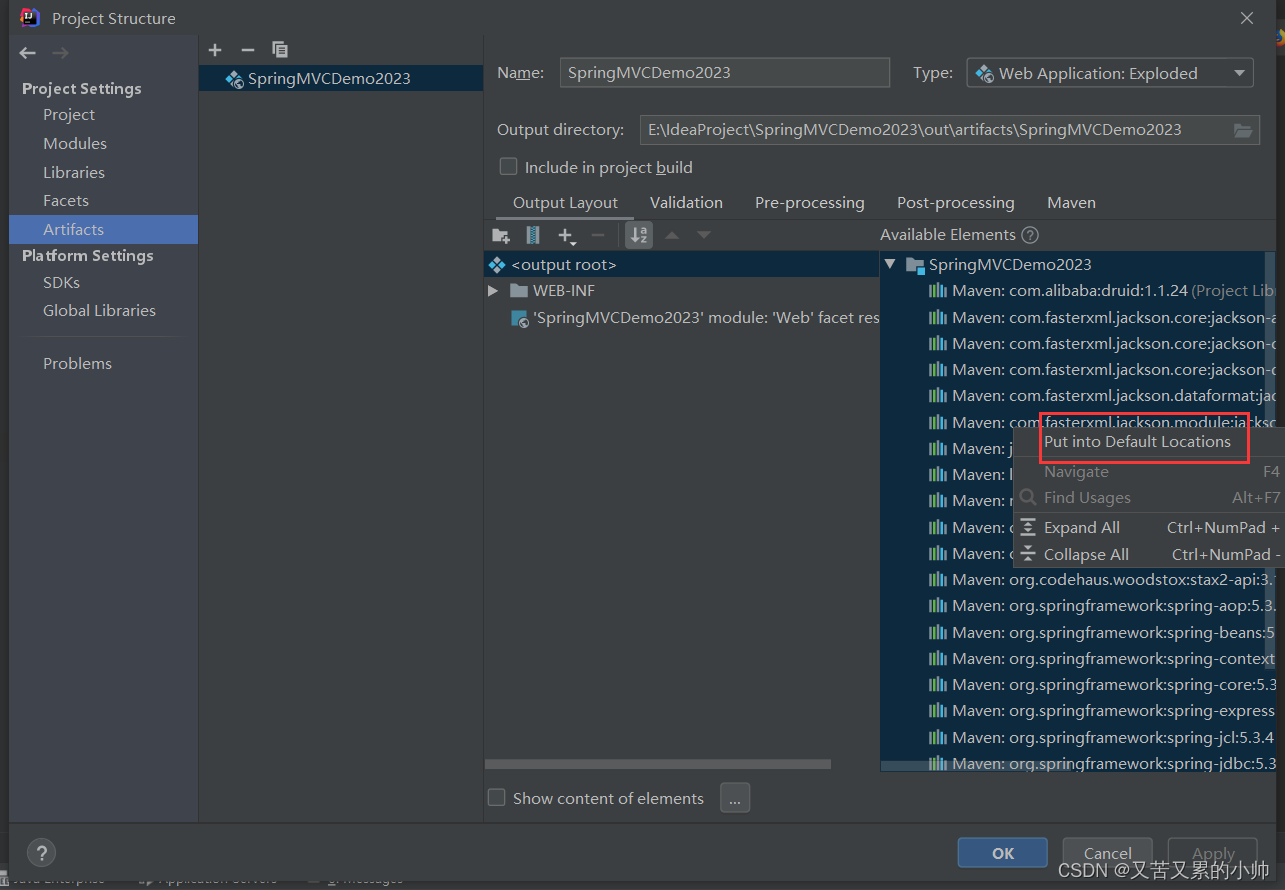Click the Cancel button

point(1107,853)
